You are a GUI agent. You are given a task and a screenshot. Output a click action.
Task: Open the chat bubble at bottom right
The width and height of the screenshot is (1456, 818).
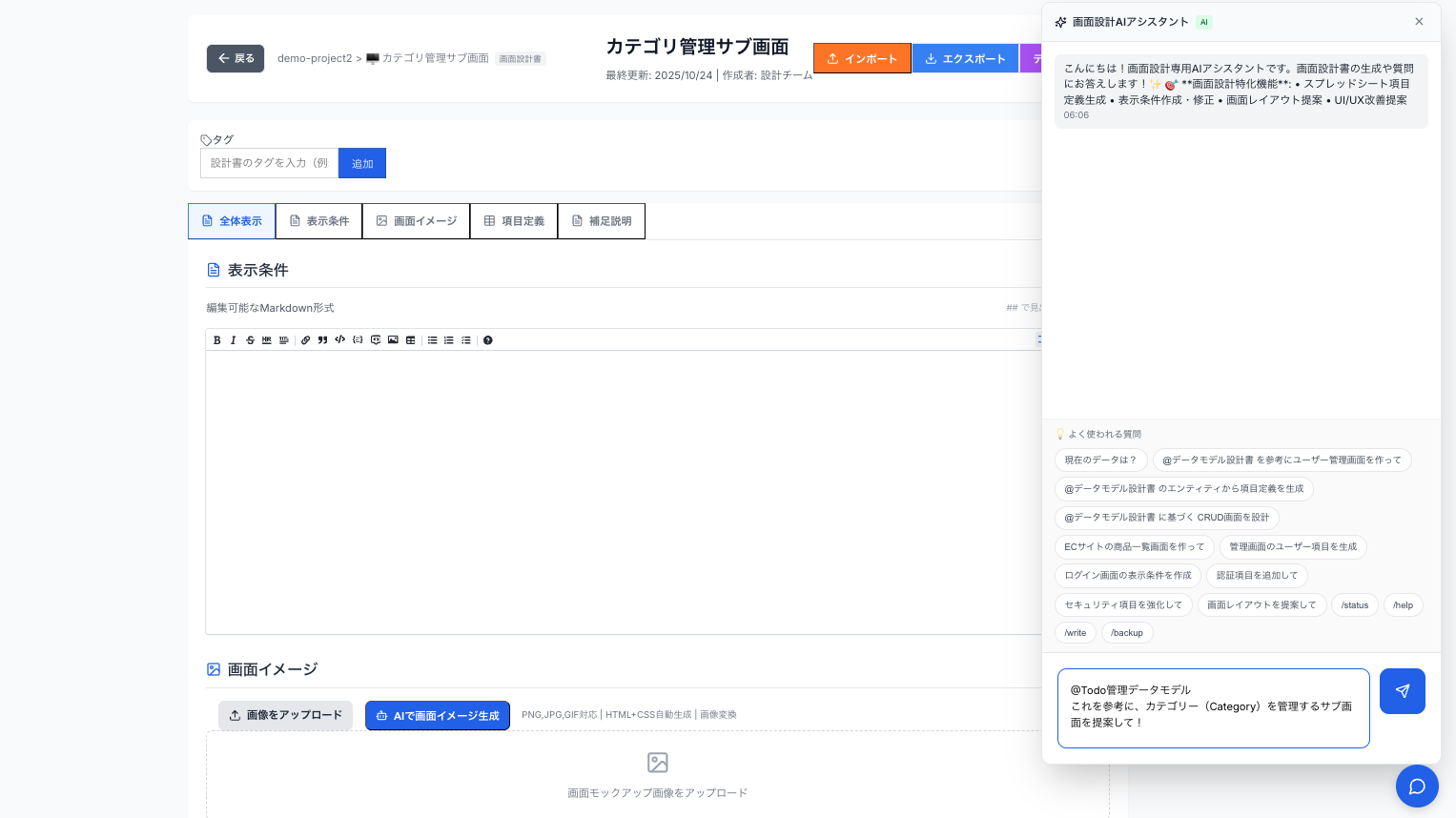pyautogui.click(x=1417, y=786)
